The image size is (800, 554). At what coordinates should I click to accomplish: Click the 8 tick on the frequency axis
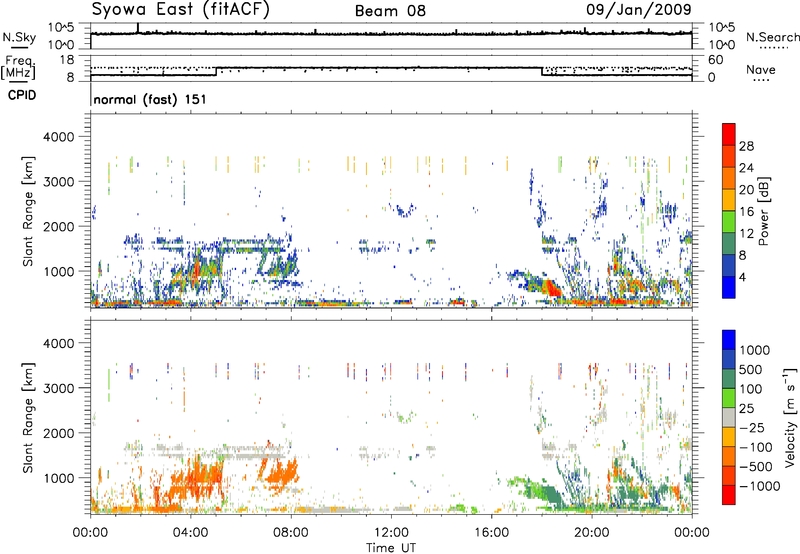tap(70, 77)
